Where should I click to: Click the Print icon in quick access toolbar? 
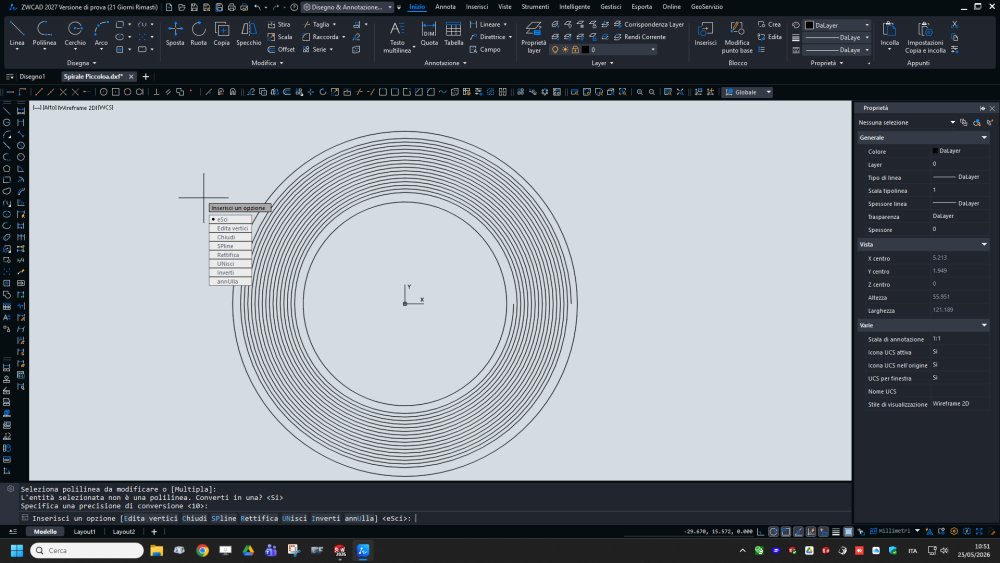coord(232,7)
